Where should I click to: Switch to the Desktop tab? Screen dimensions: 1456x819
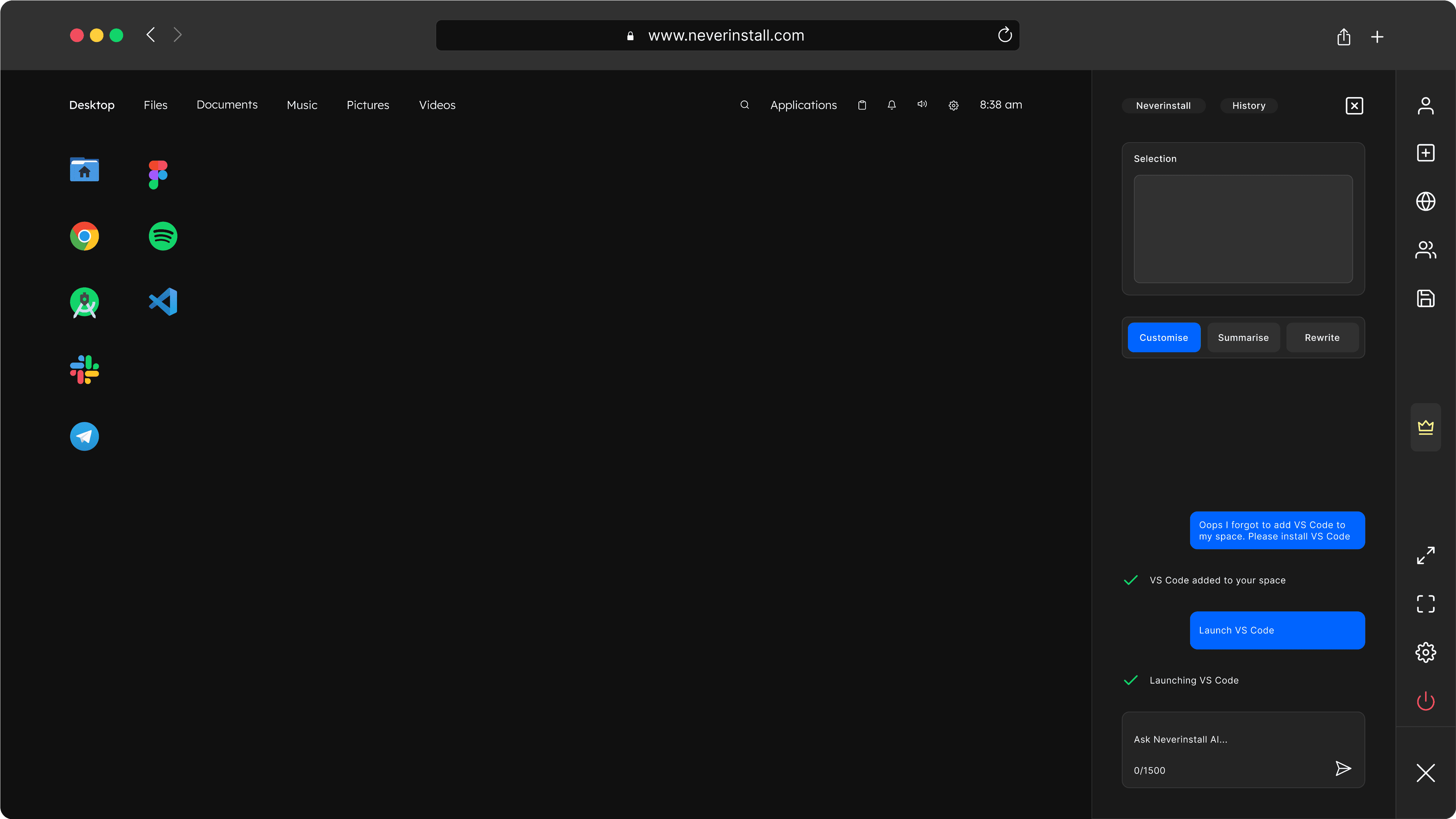point(92,105)
